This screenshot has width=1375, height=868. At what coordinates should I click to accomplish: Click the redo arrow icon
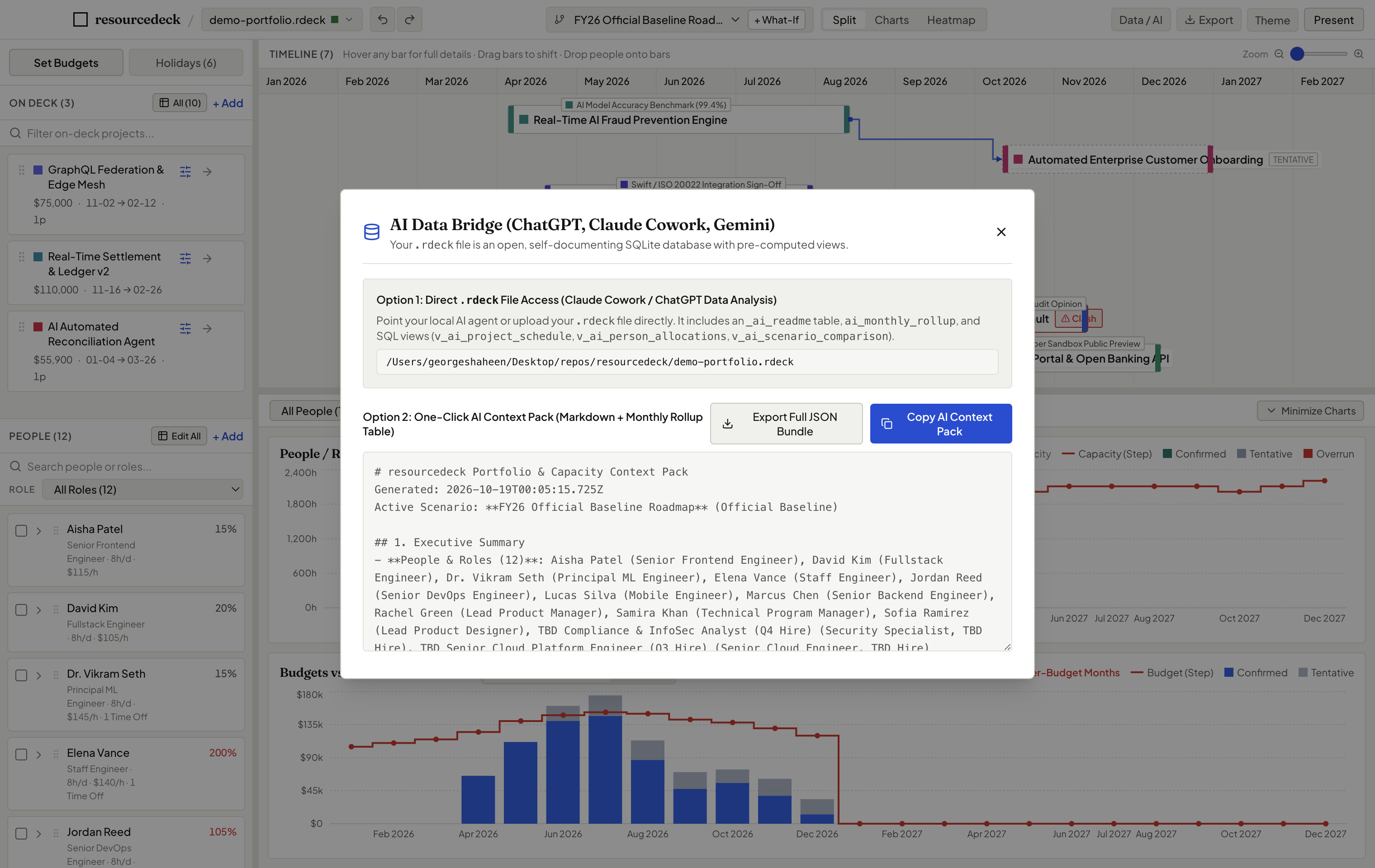(409, 20)
